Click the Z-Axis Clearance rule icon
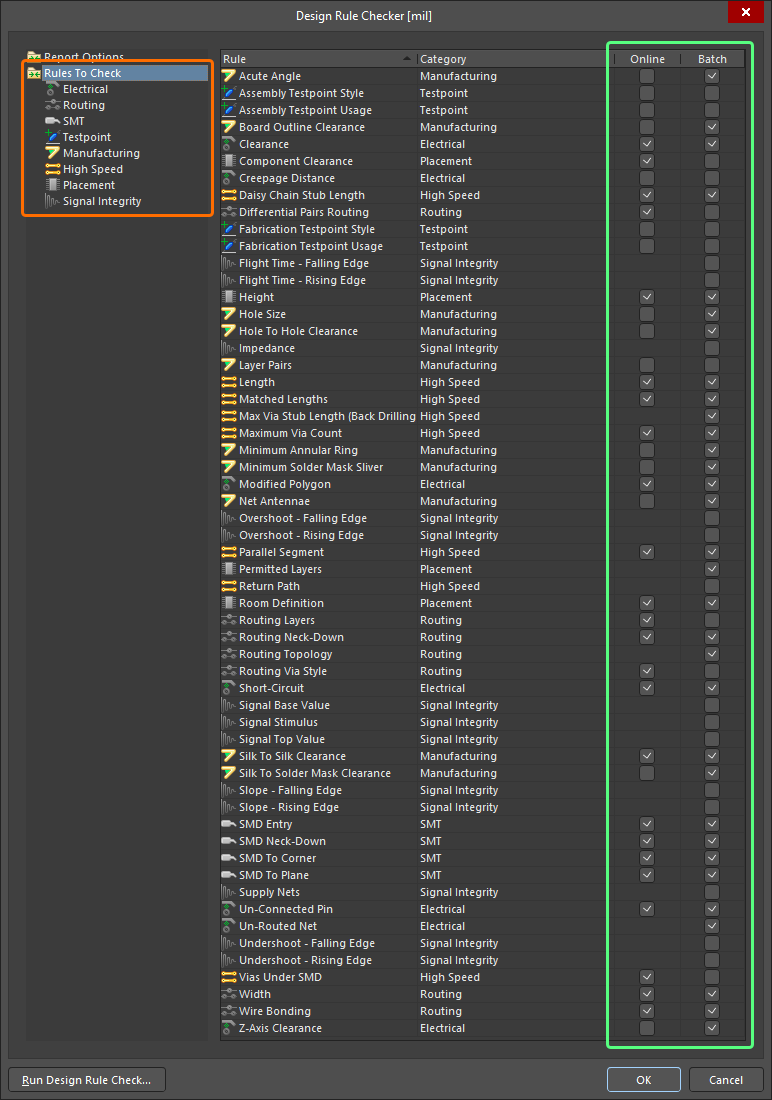 [x=229, y=1028]
